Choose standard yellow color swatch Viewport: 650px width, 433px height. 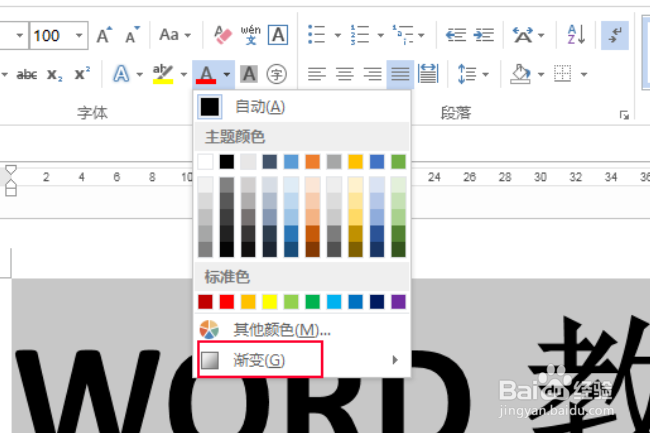point(269,302)
